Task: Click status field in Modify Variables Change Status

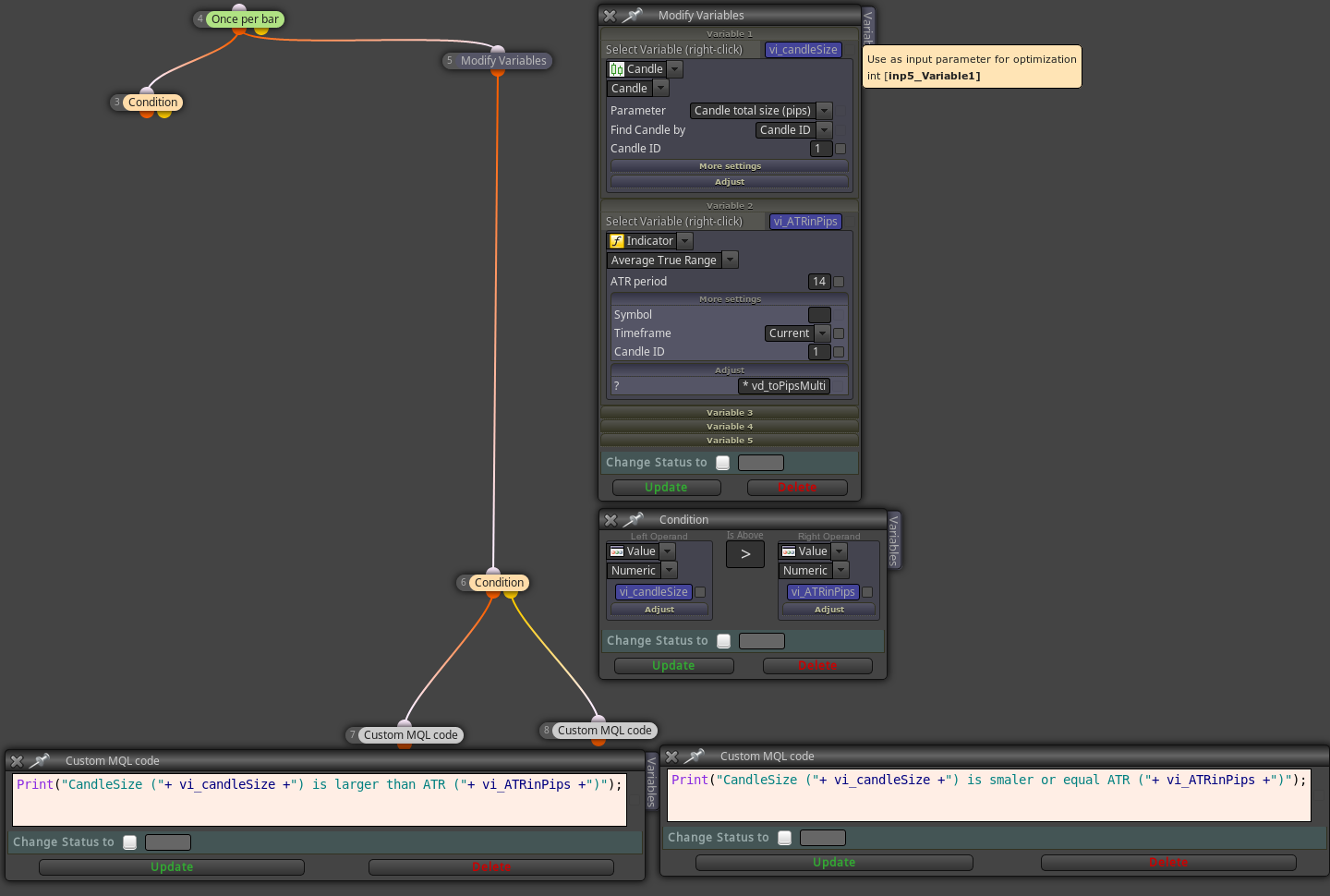Action: tap(761, 463)
